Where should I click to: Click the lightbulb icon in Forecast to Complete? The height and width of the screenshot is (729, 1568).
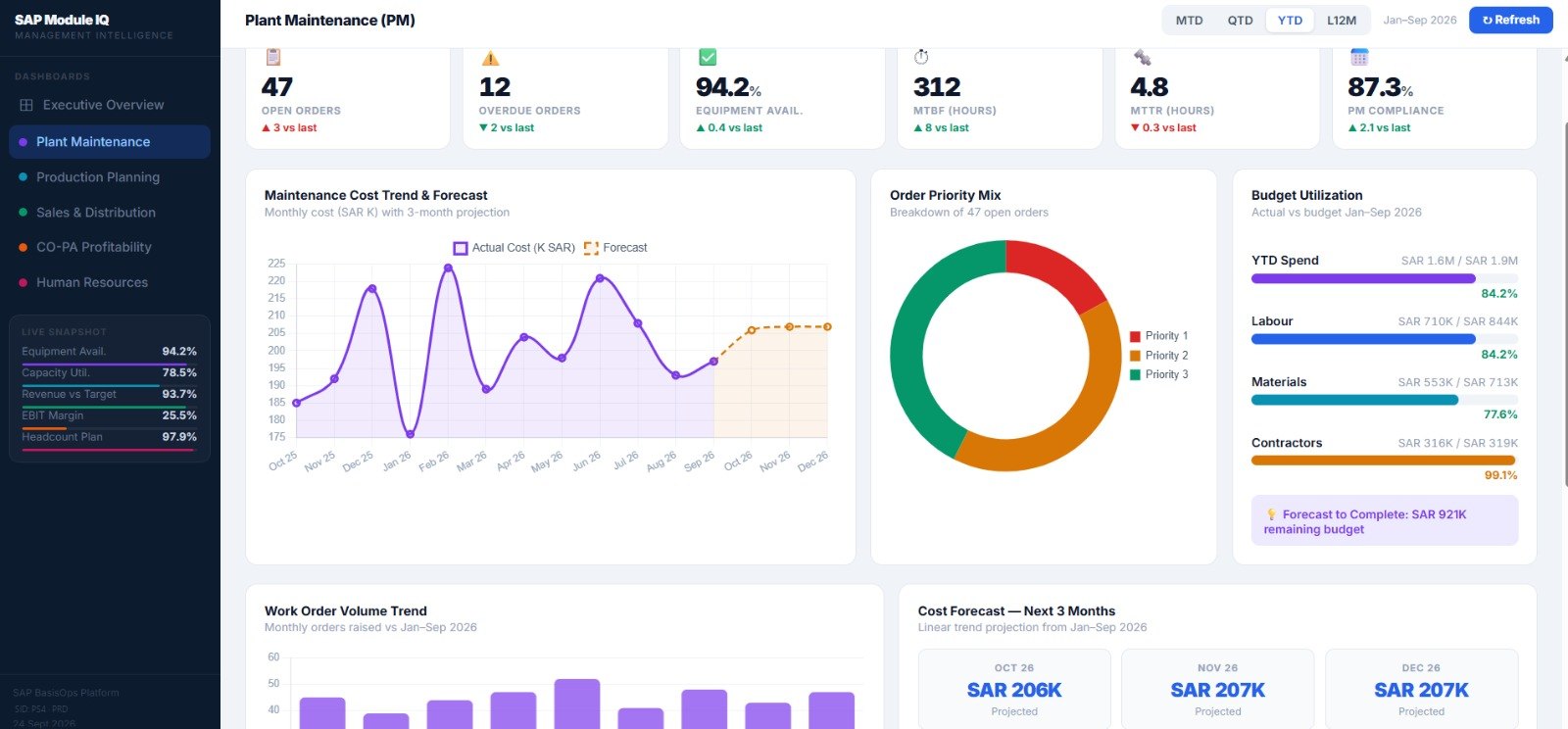[x=1271, y=514]
